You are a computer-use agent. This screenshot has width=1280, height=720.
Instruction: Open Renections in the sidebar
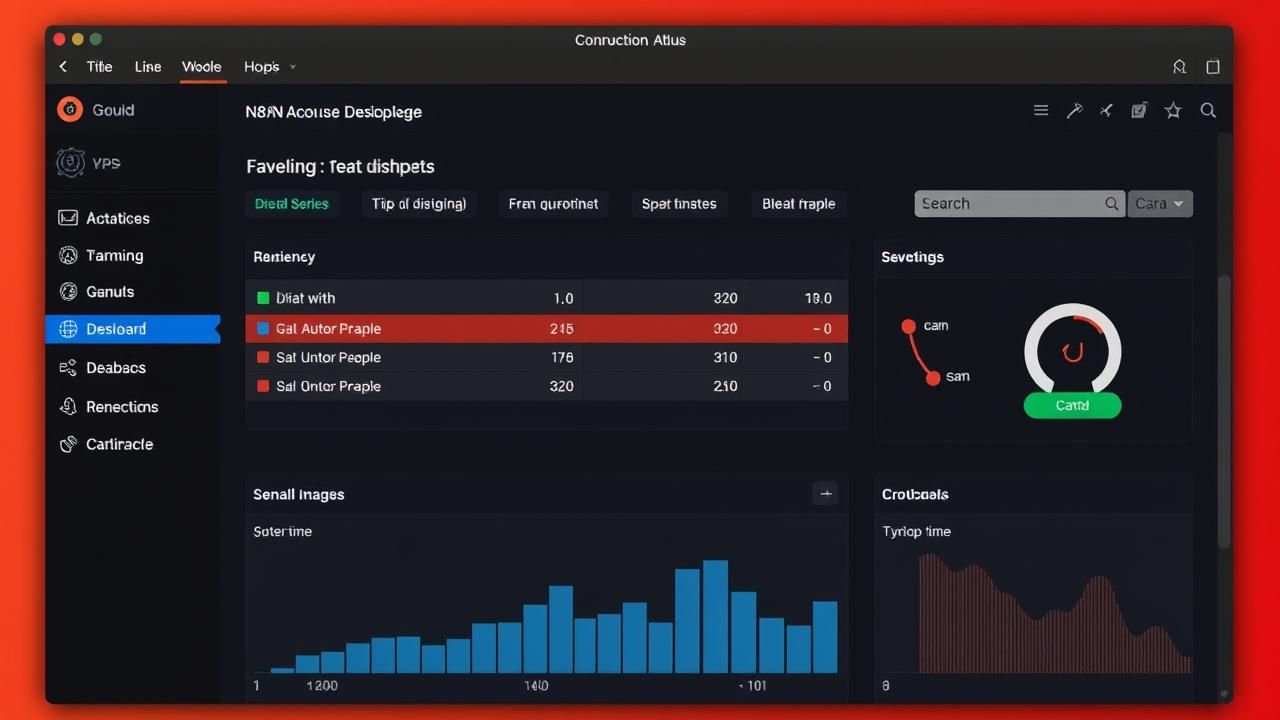click(121, 407)
